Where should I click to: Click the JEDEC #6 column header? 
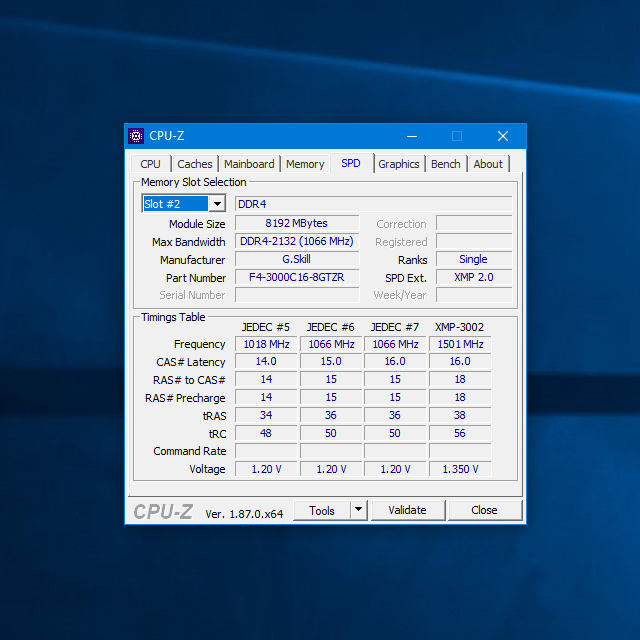point(331,327)
